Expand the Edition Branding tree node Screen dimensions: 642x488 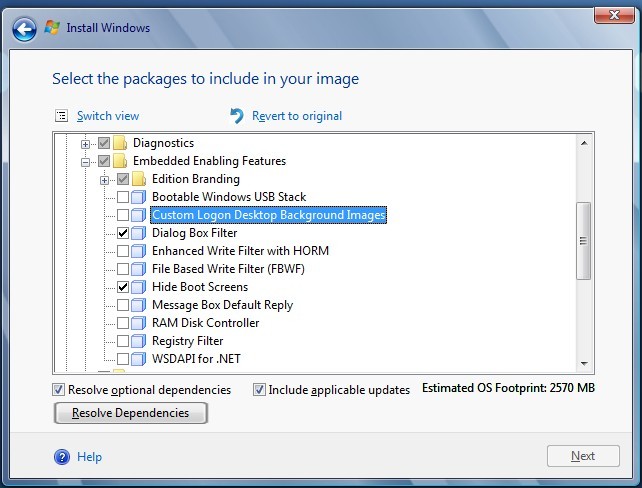coord(104,180)
